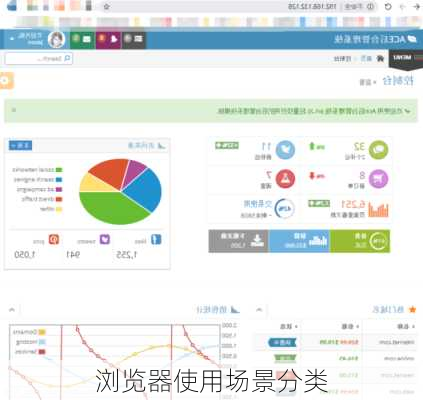
Task: Toggle the sidebar MENU button
Action: [406, 58]
